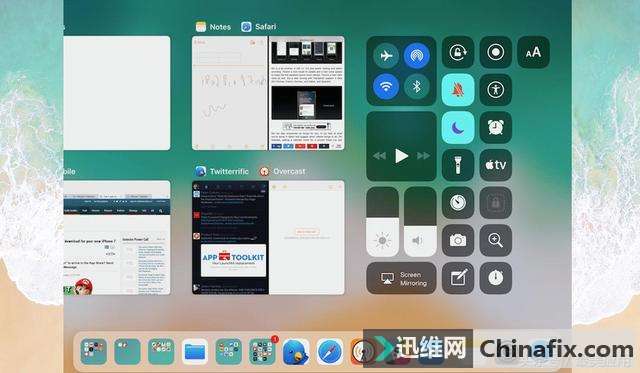Screen dimensions: 640x373
Task: Turn off Wi-Fi in Control Center
Action: pos(386,87)
